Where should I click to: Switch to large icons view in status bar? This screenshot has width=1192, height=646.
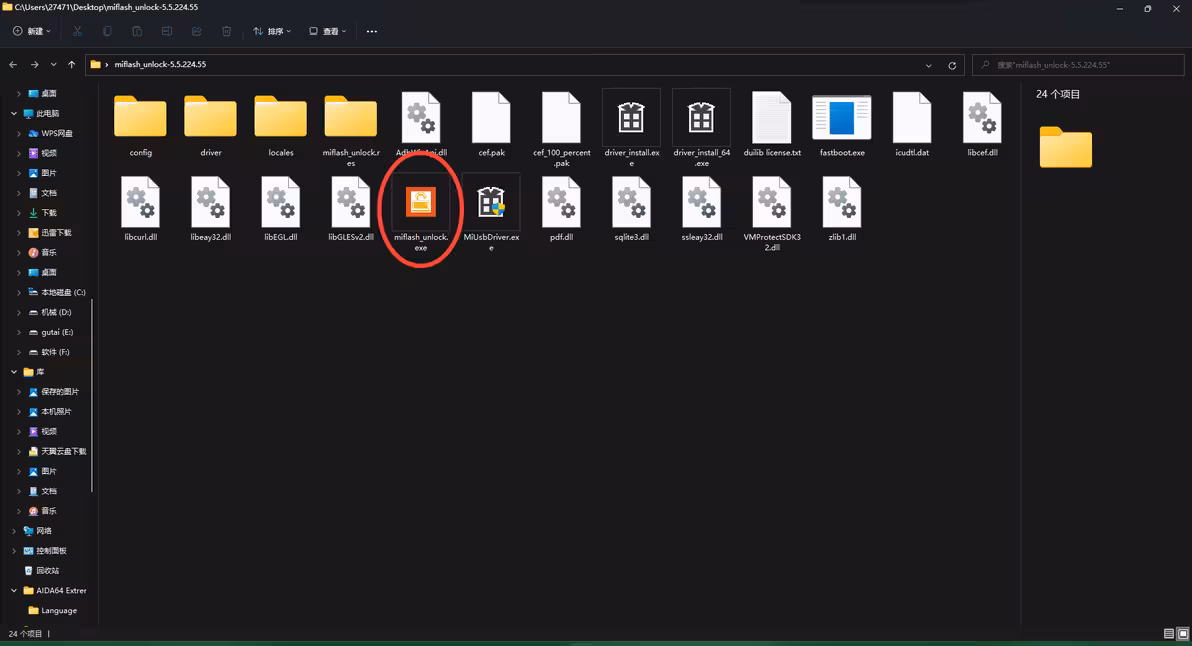click(1182, 634)
